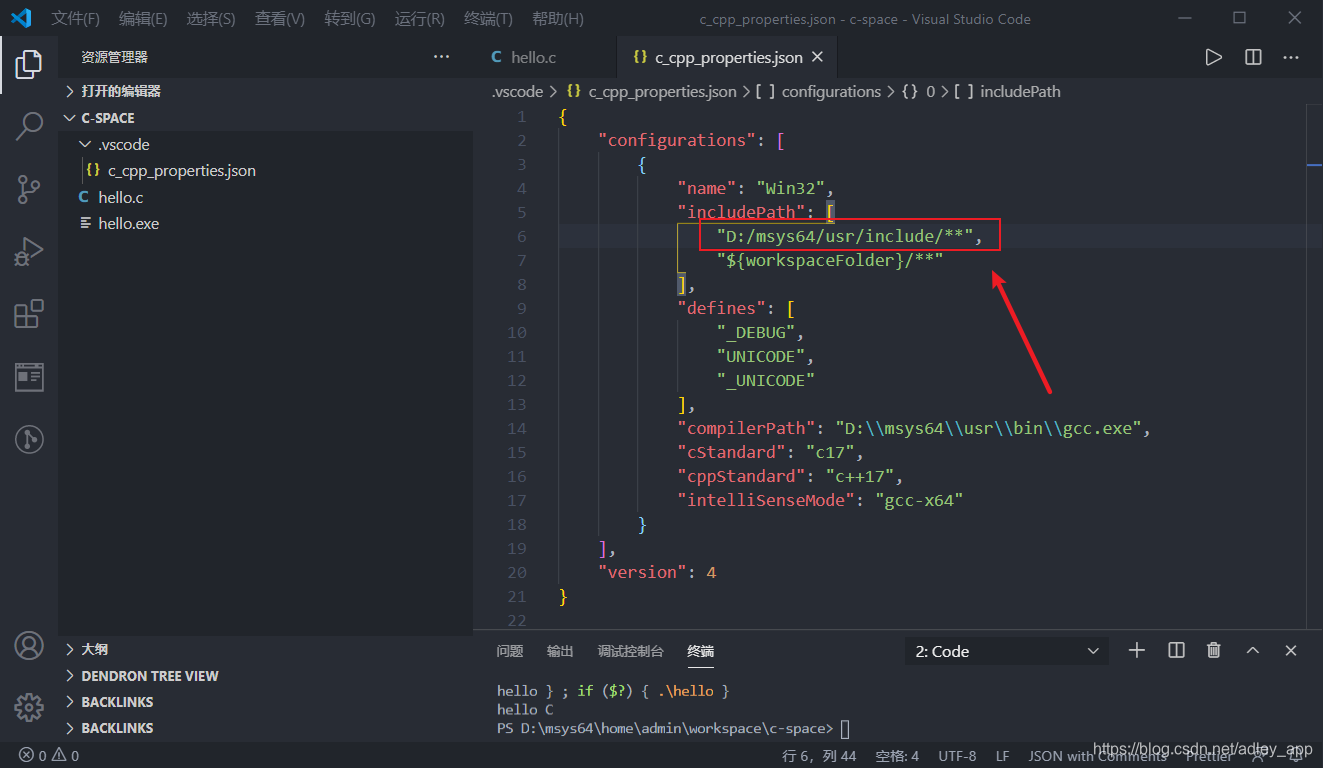The width and height of the screenshot is (1323, 768).
Task: Open the Search view in the activity bar
Action: click(28, 126)
